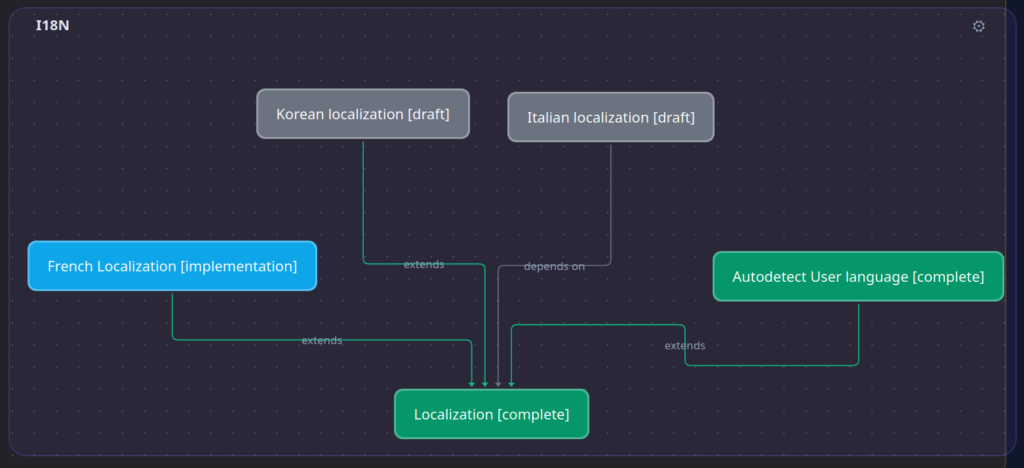Select the Italian localization [draft] node
The width and height of the screenshot is (1024, 468).
610,117
